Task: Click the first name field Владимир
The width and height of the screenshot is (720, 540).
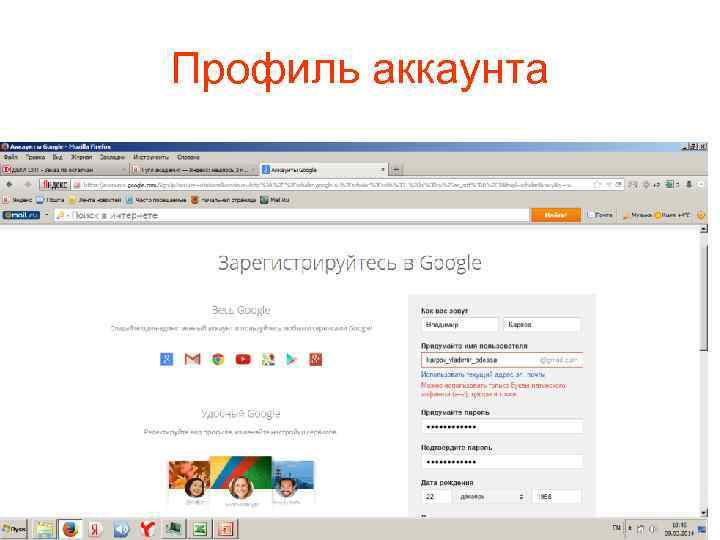Action: (x=459, y=325)
